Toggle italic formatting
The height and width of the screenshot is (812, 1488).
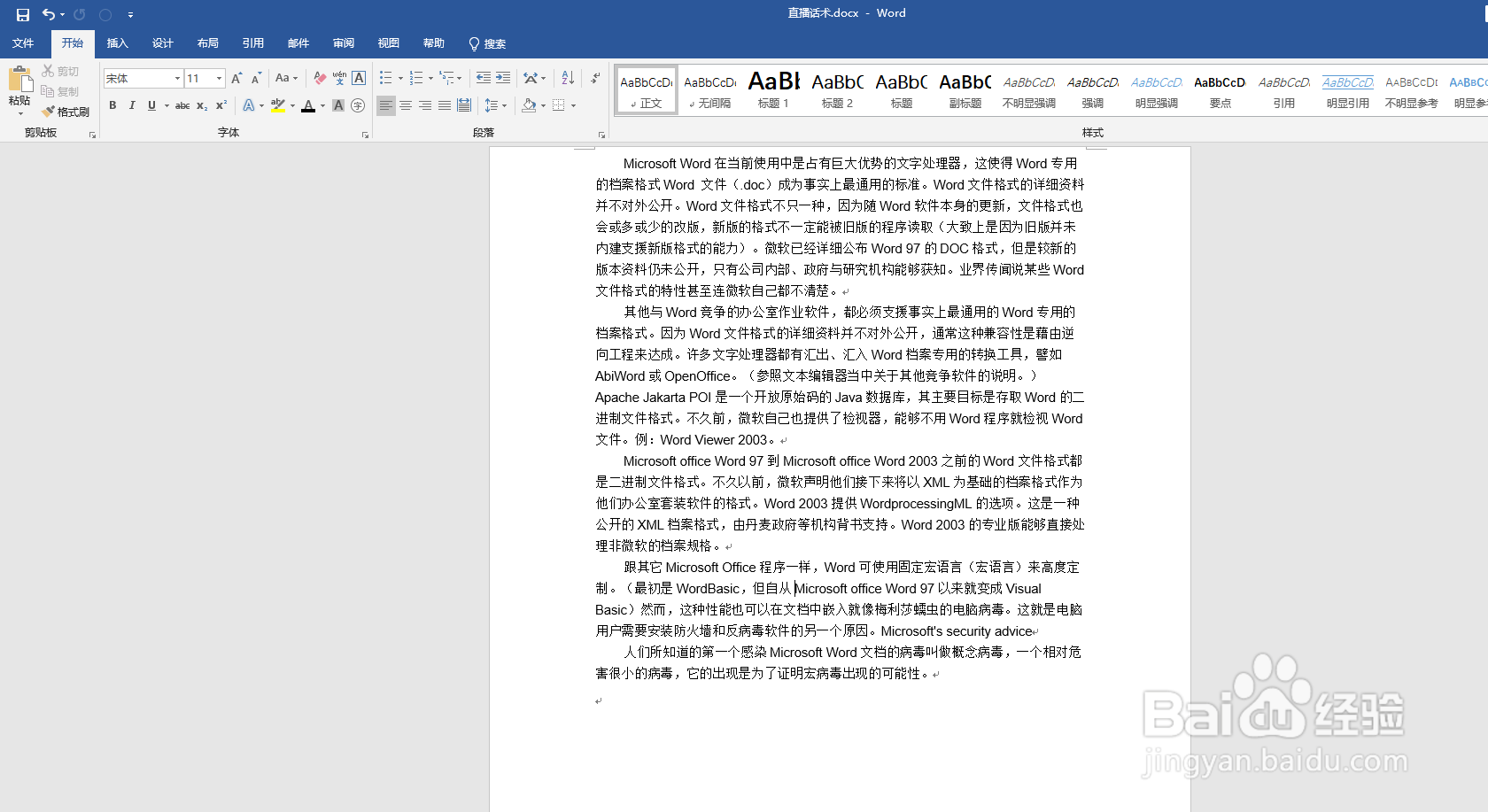click(x=132, y=105)
